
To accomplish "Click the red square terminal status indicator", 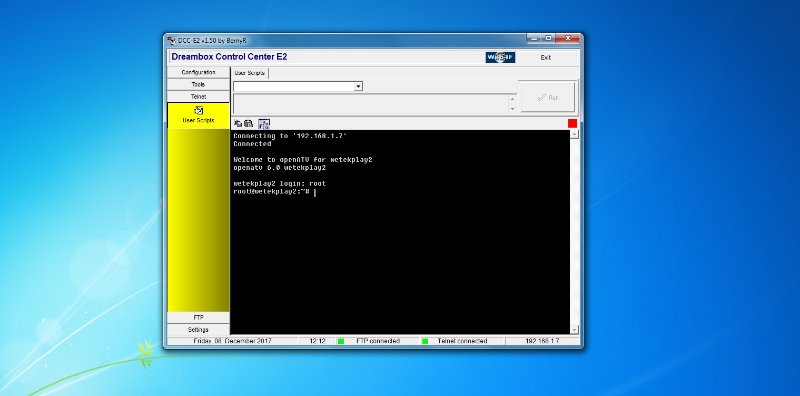I will pos(572,123).
